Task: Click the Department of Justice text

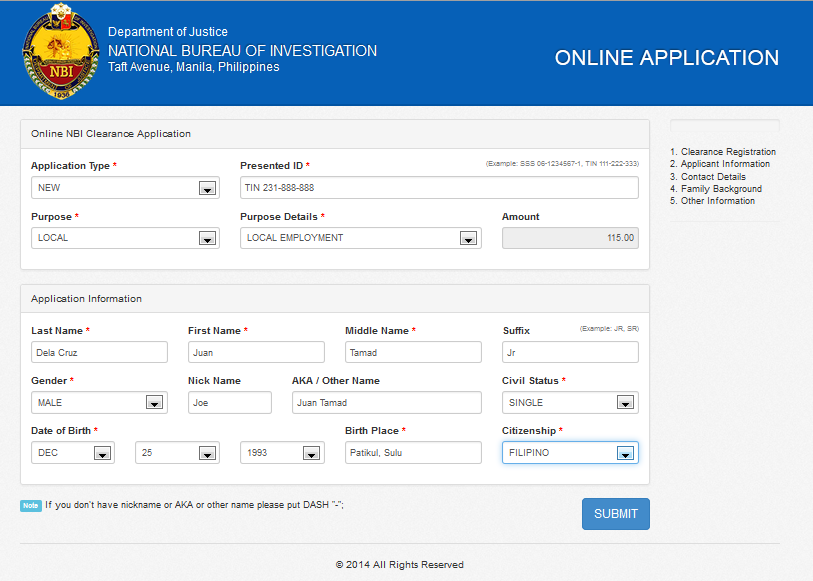Action: [167, 32]
